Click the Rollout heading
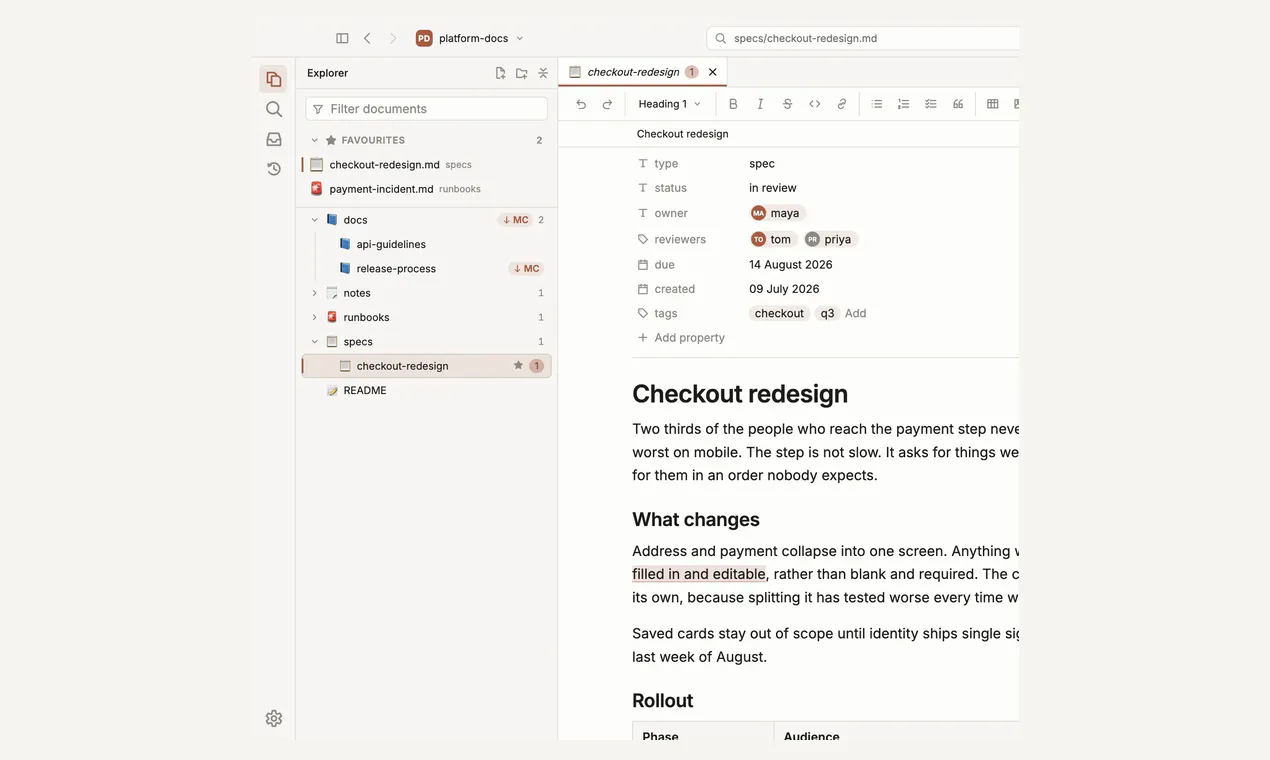The height and width of the screenshot is (760, 1270). [663, 700]
